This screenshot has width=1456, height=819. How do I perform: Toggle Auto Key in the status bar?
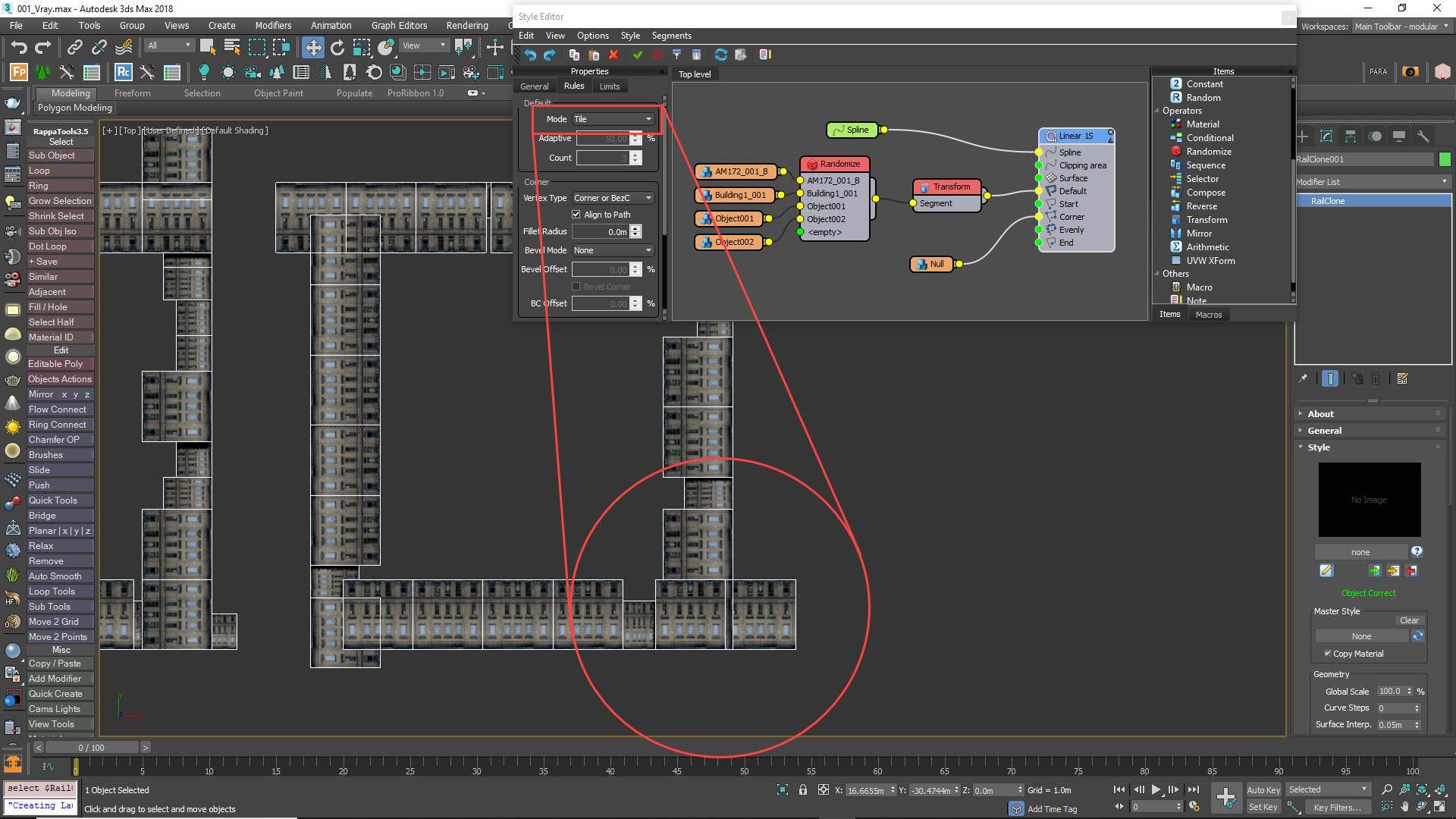pos(1263,789)
